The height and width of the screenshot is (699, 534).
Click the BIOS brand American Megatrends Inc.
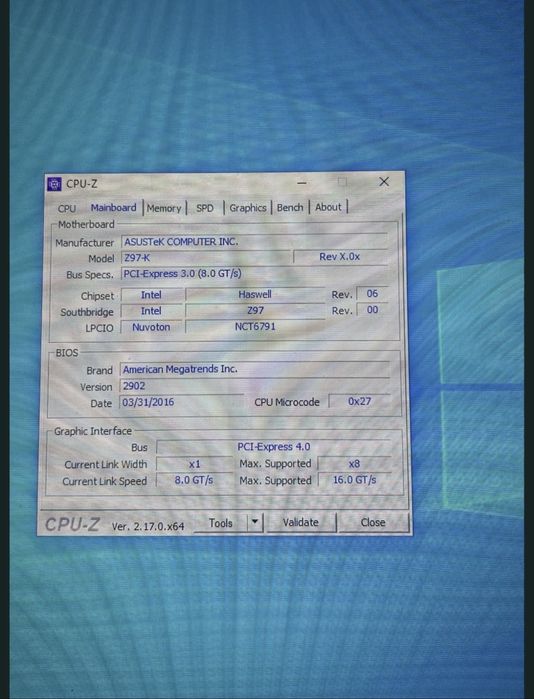coord(255,369)
